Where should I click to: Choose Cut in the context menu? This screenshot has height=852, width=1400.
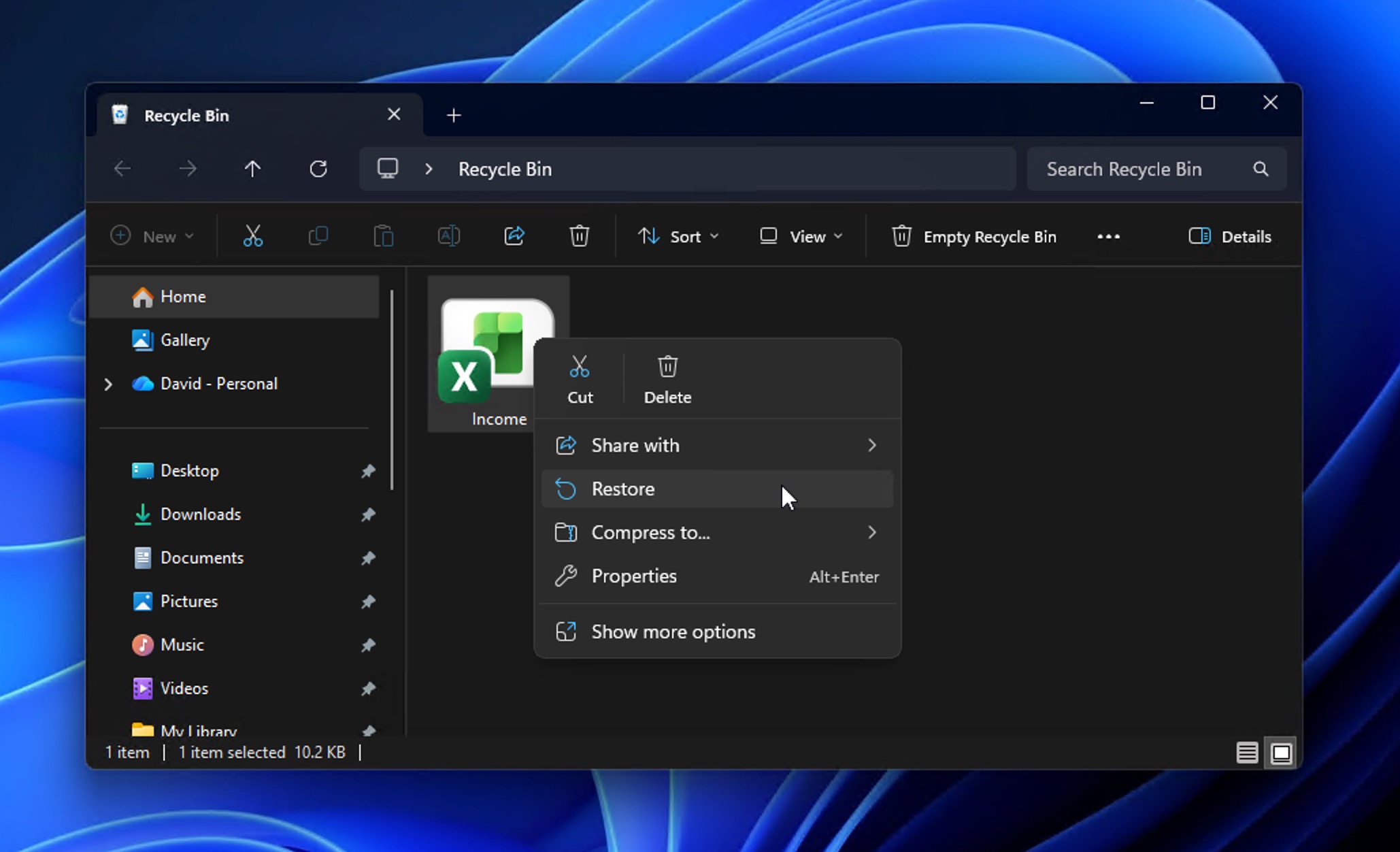coord(580,380)
